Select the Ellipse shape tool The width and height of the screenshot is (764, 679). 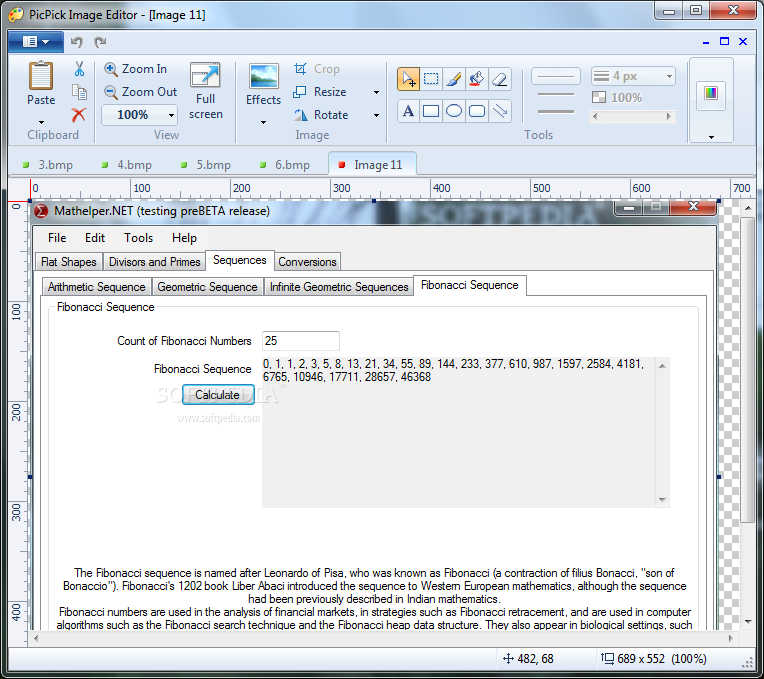(x=454, y=111)
